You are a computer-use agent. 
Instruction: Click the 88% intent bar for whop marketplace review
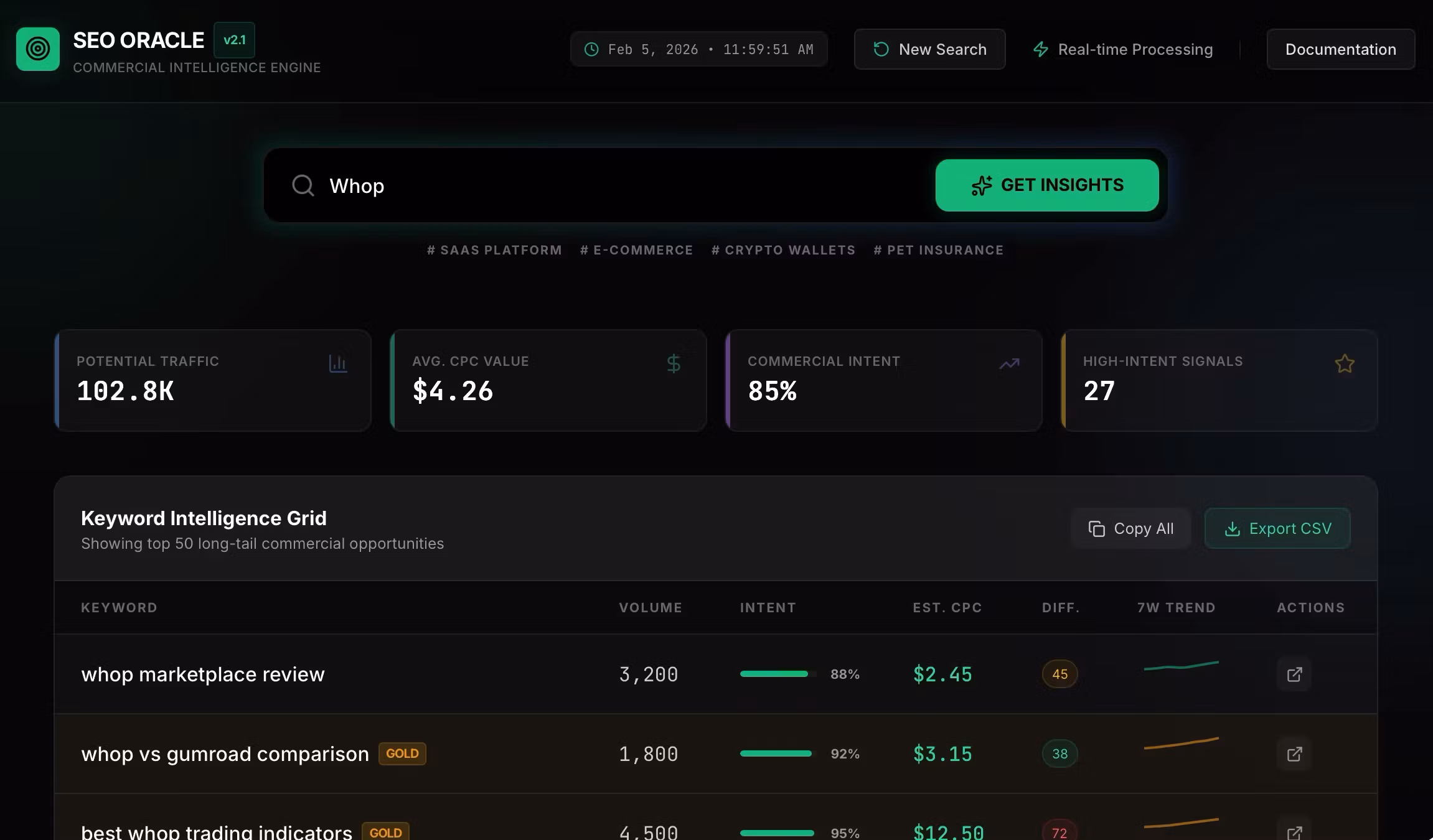click(x=778, y=674)
